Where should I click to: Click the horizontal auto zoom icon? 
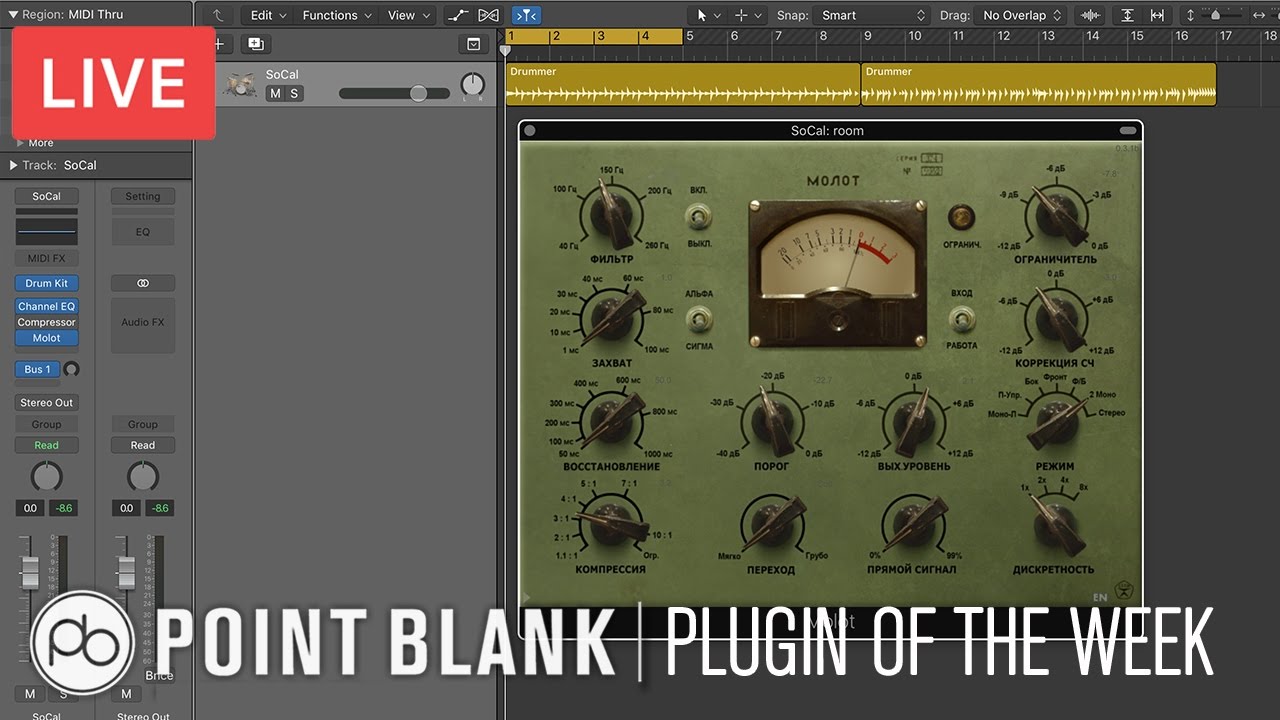(1157, 15)
